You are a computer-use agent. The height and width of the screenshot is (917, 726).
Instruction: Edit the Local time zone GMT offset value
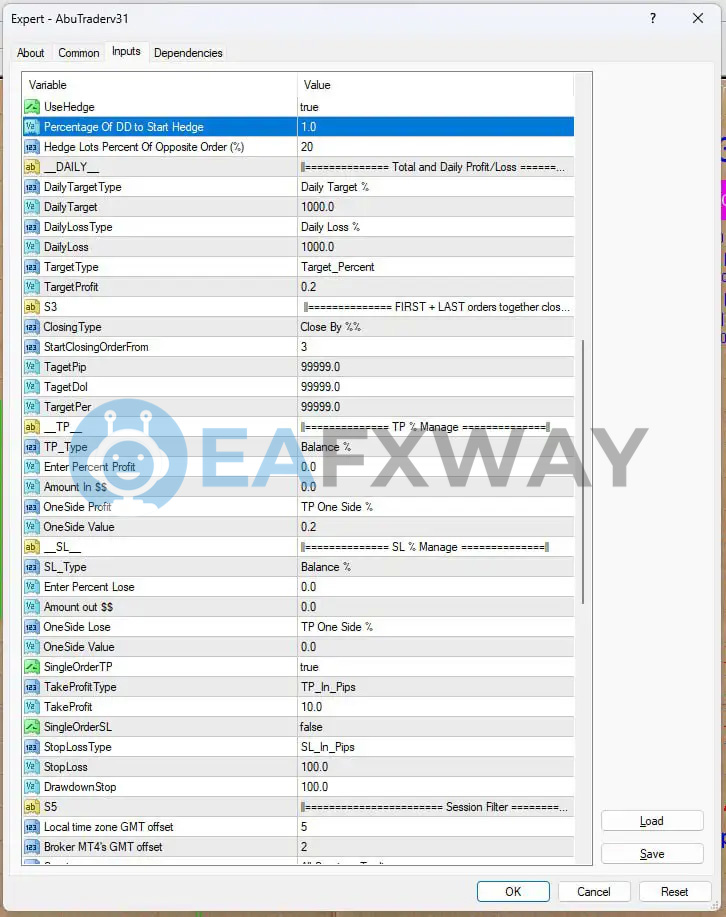435,826
